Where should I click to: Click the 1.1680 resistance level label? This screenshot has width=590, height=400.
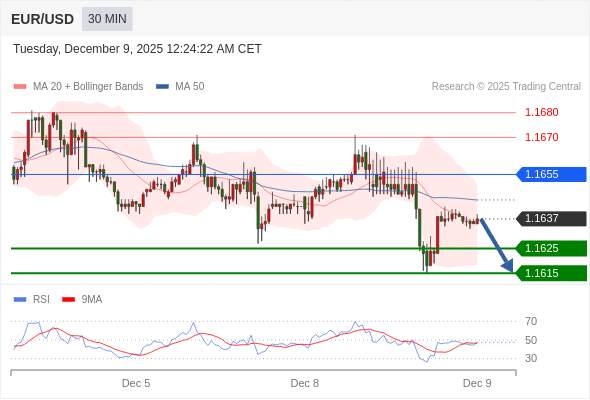point(541,112)
